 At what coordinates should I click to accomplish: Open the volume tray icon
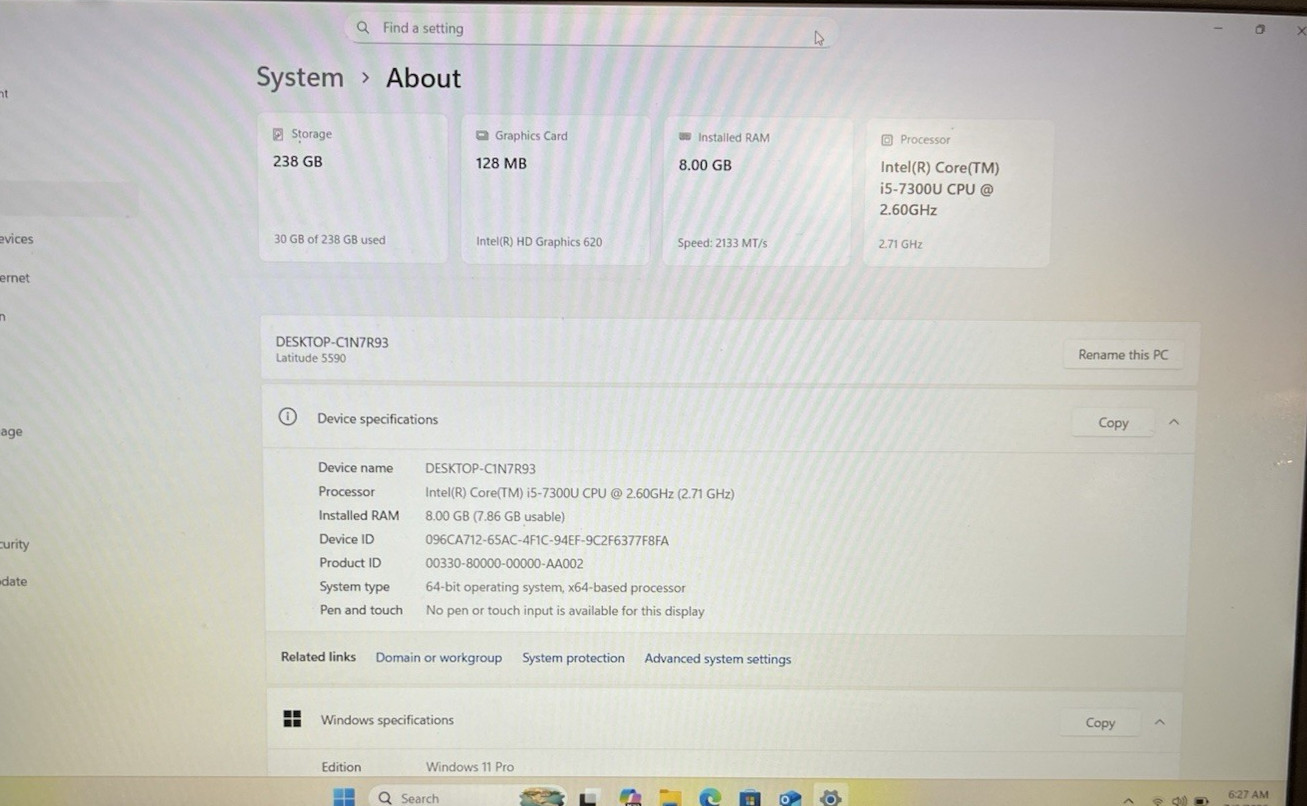1179,801
